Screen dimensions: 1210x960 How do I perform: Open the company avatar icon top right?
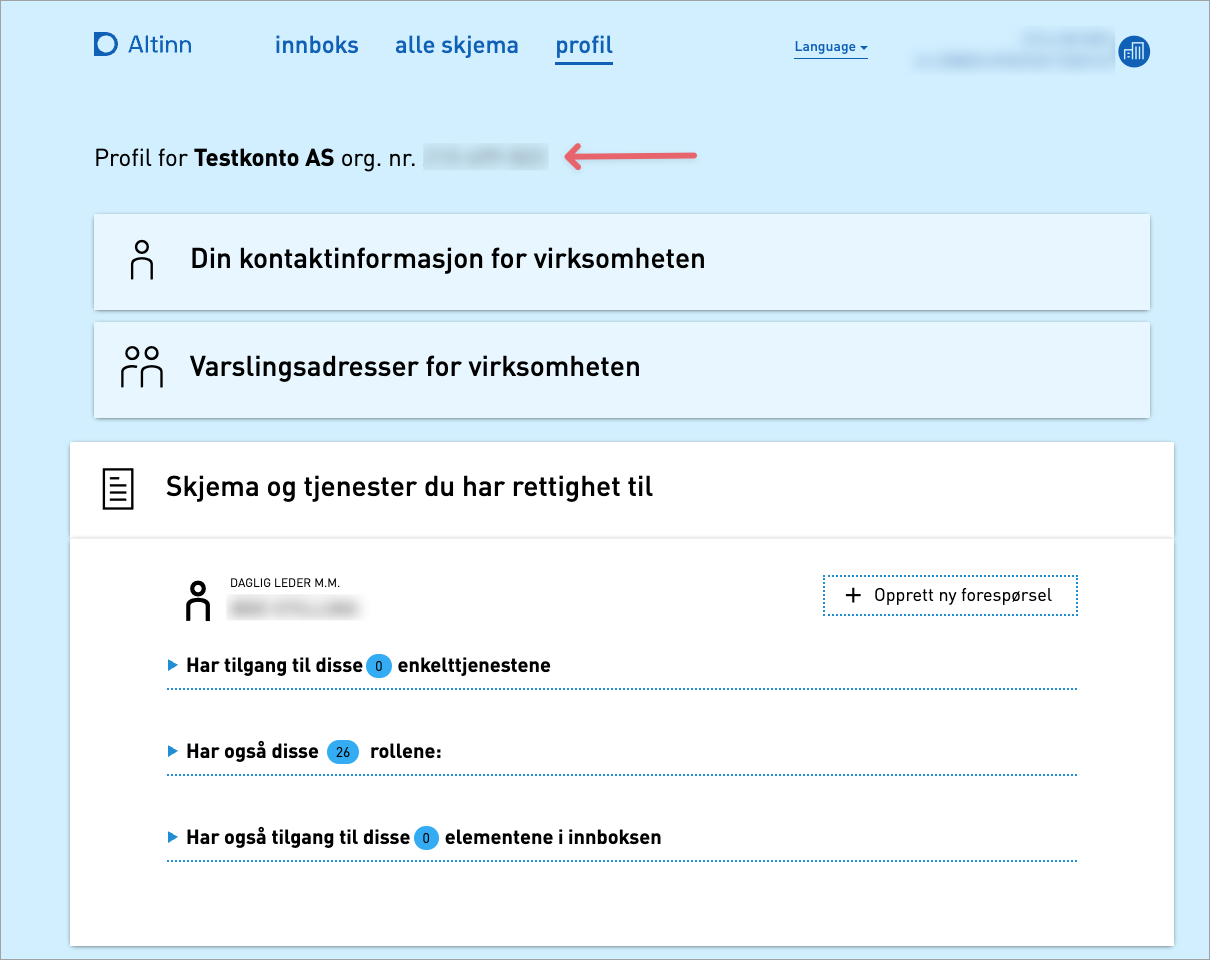[1135, 52]
